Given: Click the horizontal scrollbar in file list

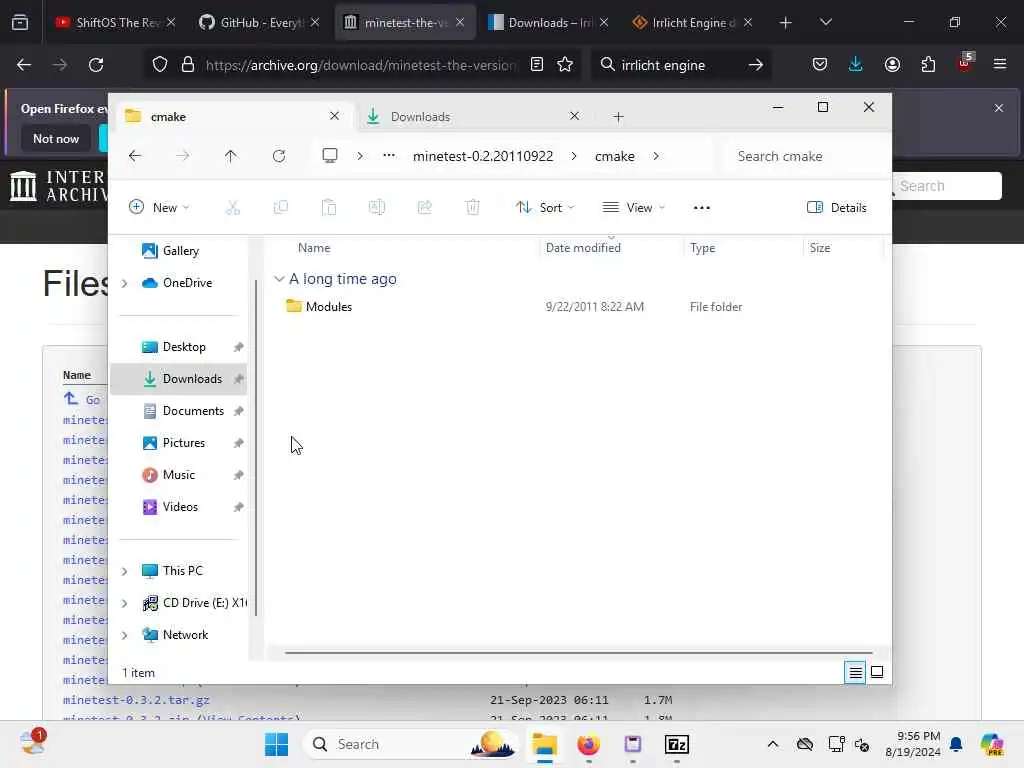Looking at the screenshot, I should tap(578, 652).
